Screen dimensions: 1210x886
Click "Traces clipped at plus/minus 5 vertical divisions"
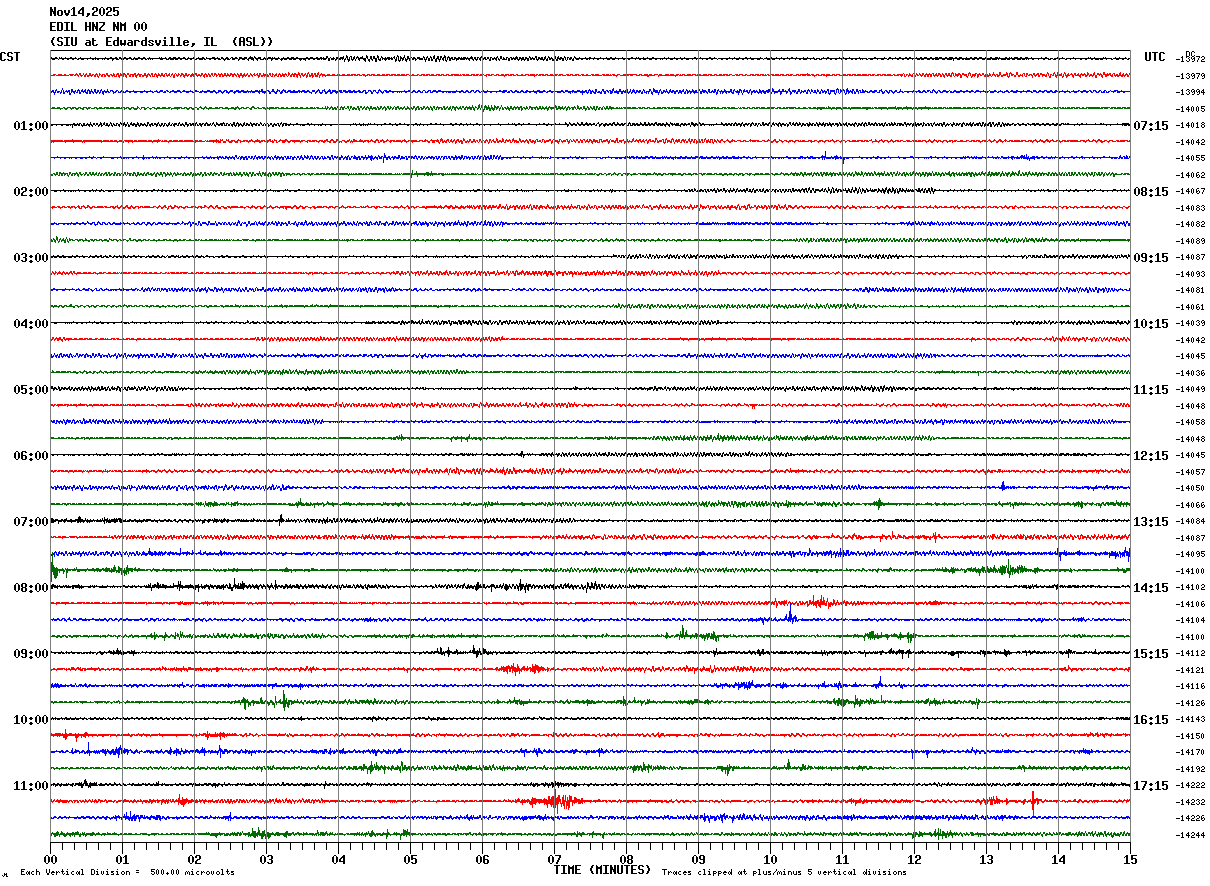[x=784, y=873]
